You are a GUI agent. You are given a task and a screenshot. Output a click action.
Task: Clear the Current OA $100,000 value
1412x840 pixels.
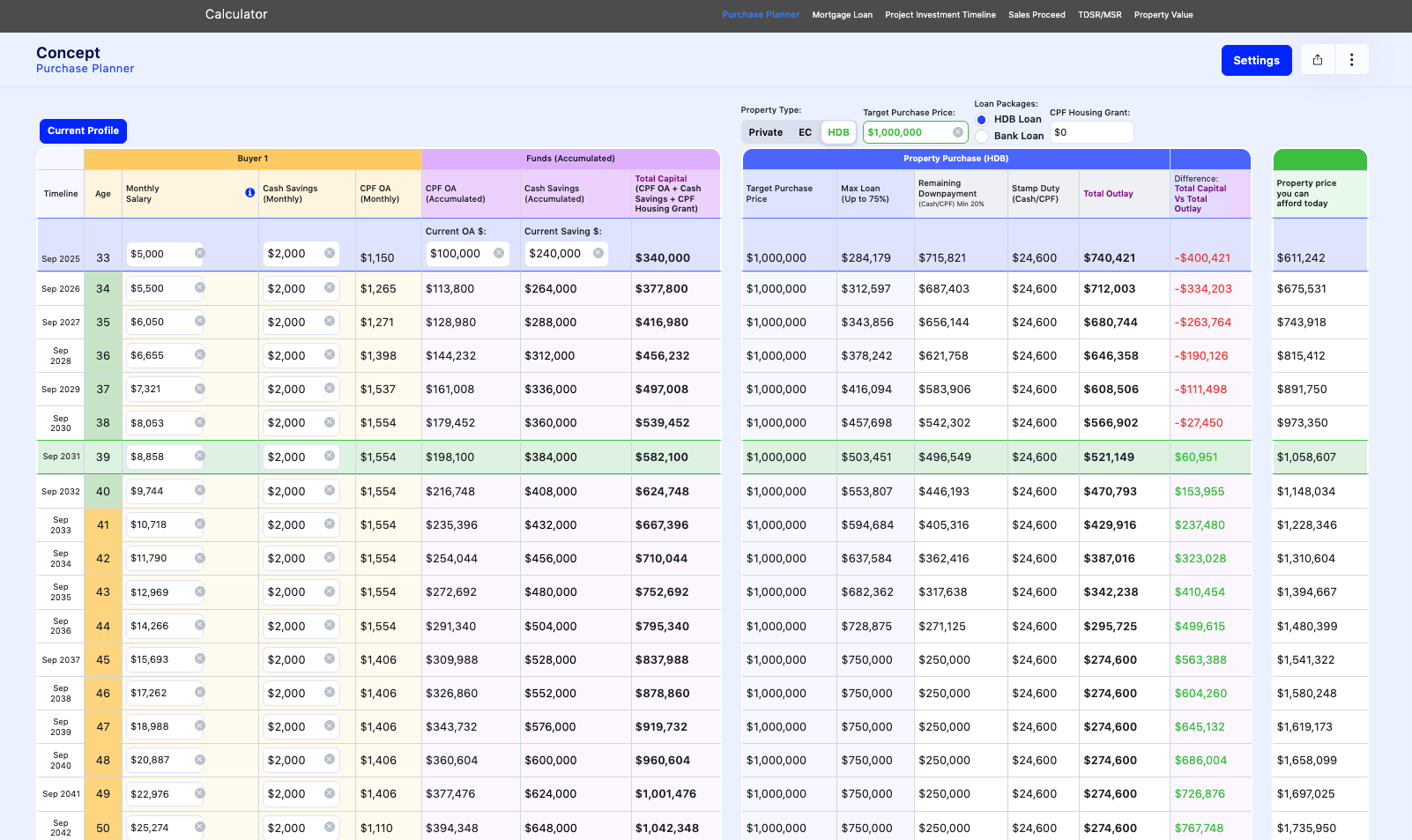pyautogui.click(x=499, y=254)
